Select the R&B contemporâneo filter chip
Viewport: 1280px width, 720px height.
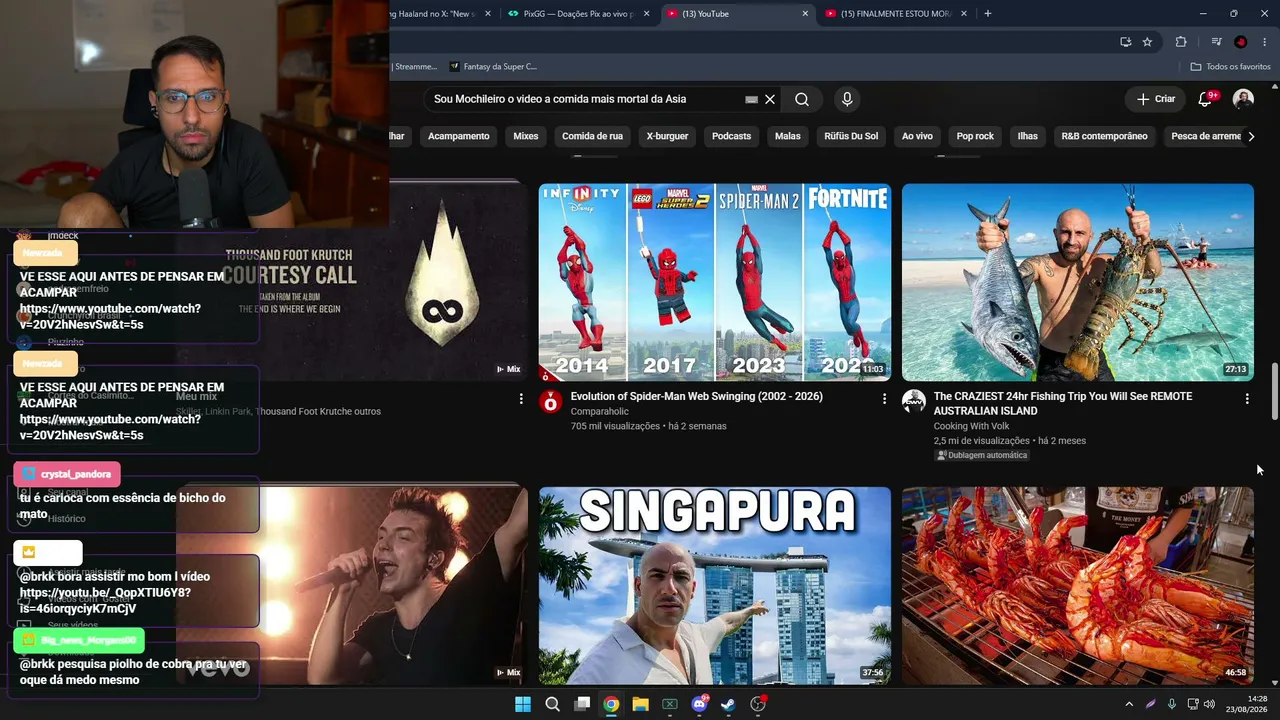pyautogui.click(x=1104, y=136)
